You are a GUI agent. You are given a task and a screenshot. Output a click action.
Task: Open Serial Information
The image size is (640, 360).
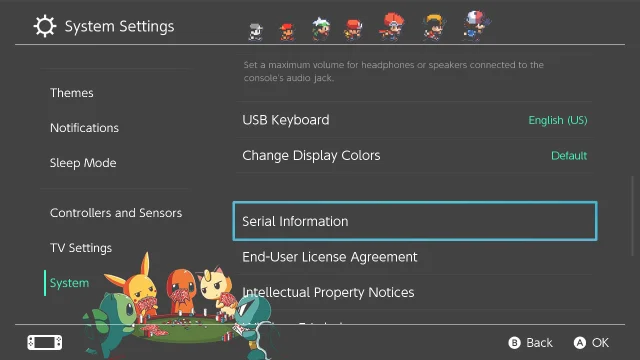pyautogui.click(x=415, y=221)
